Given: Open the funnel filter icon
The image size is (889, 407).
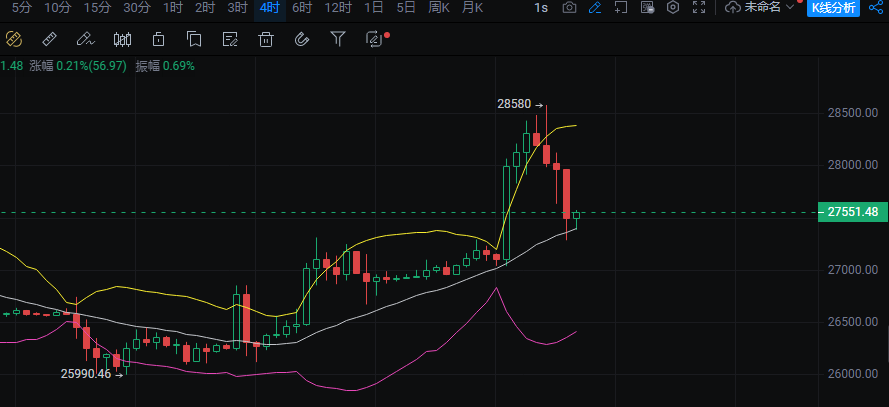Looking at the screenshot, I should (x=338, y=40).
